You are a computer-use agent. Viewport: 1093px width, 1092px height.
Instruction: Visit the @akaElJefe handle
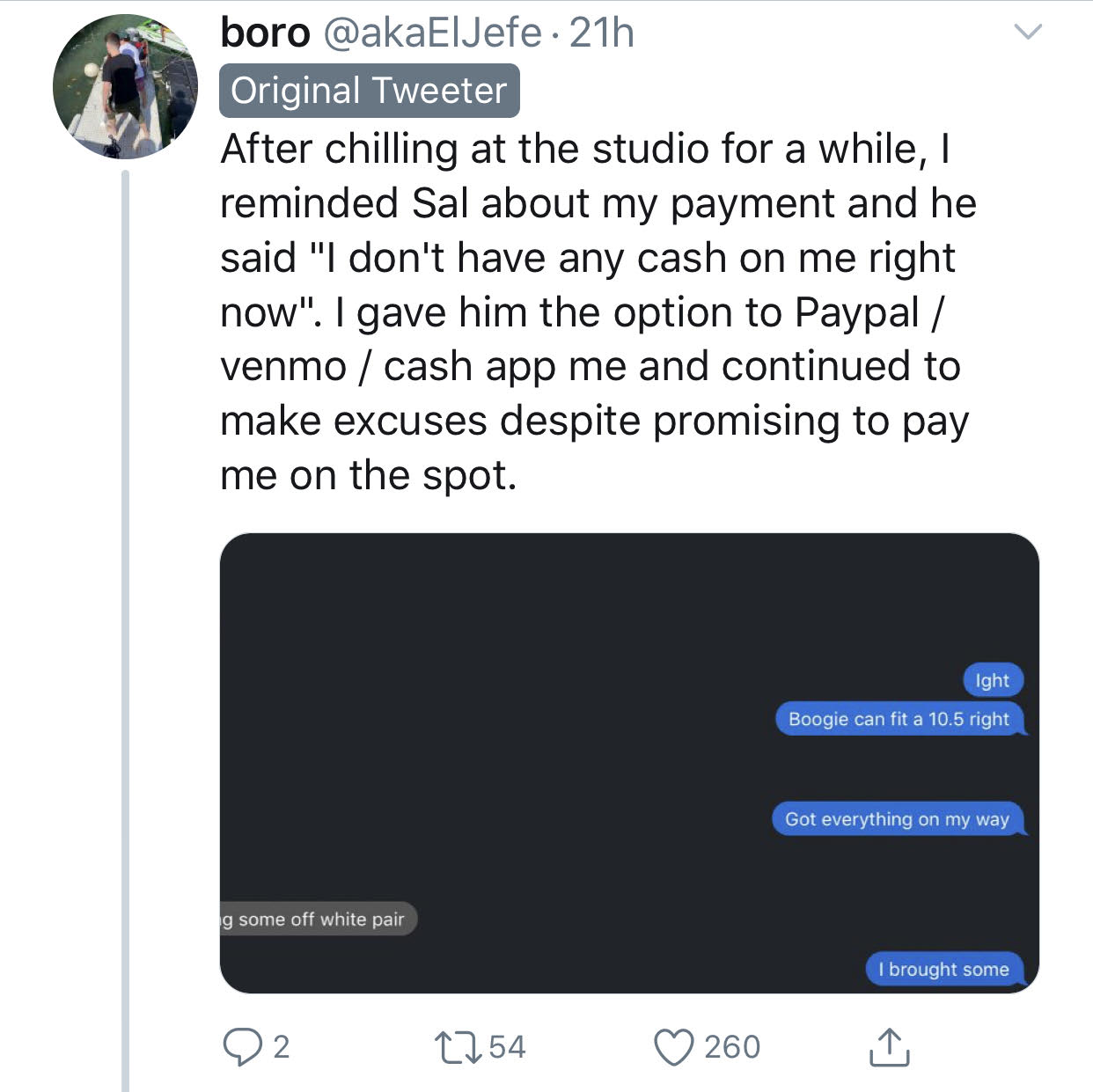pyautogui.click(x=432, y=33)
